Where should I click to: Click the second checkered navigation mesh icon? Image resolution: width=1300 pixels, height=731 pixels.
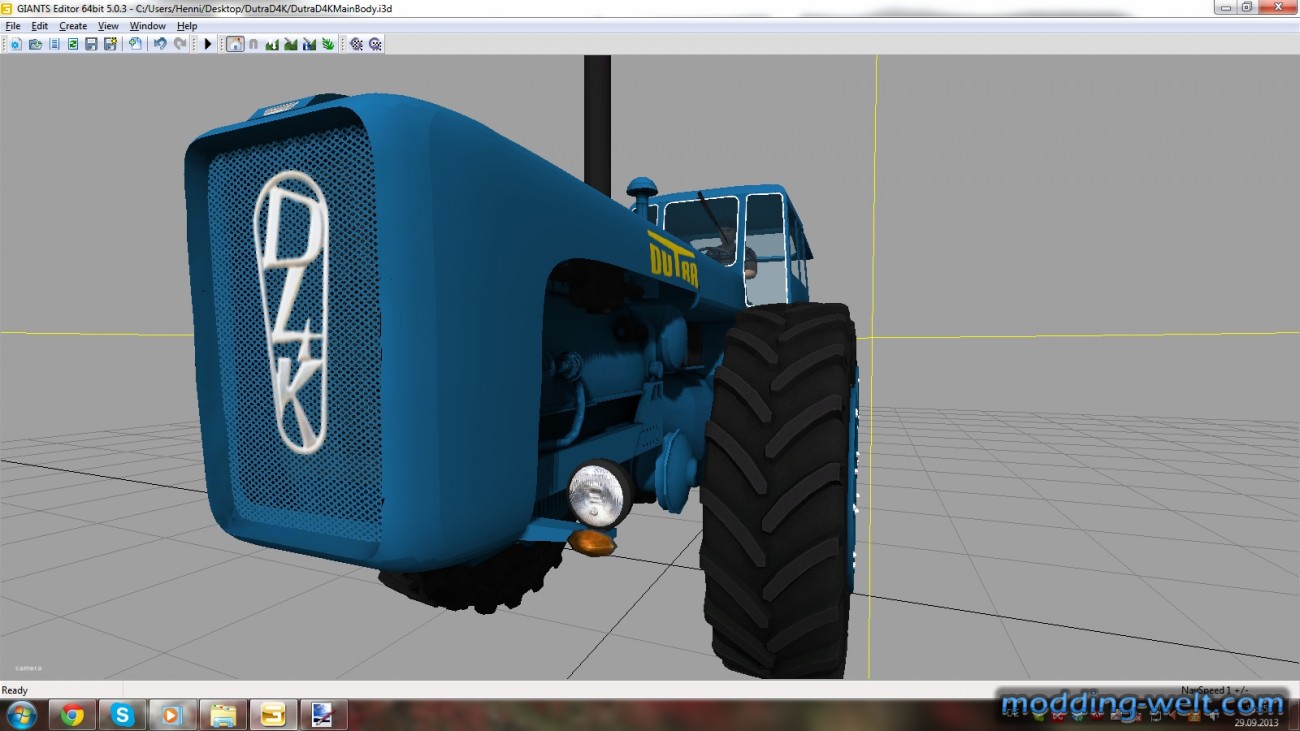(x=375, y=44)
